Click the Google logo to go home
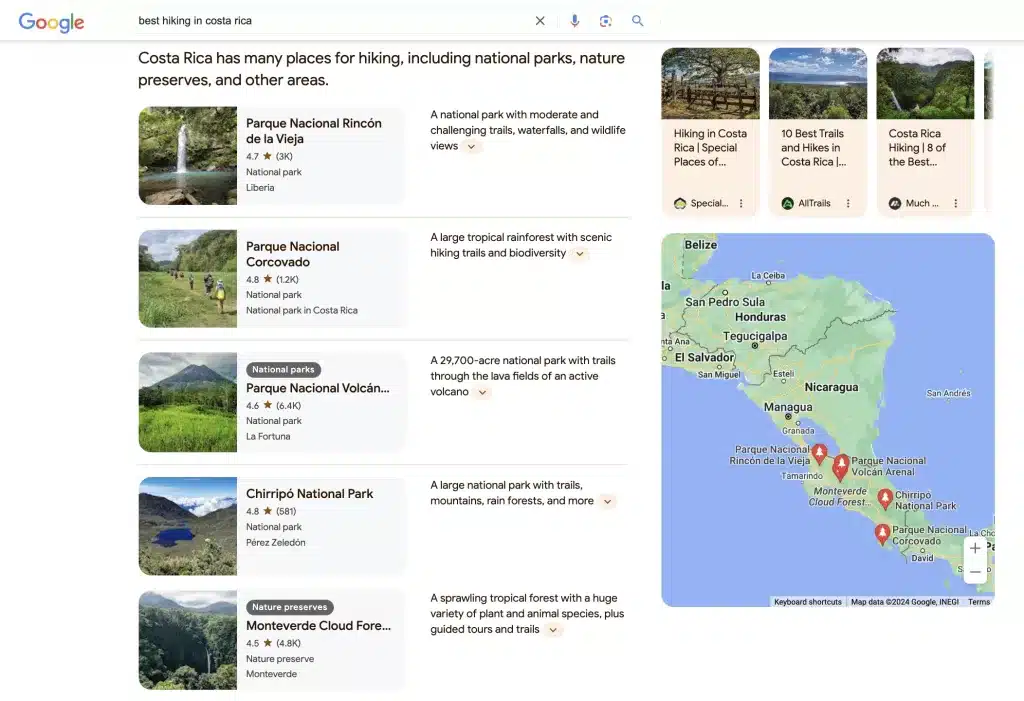 (51, 21)
